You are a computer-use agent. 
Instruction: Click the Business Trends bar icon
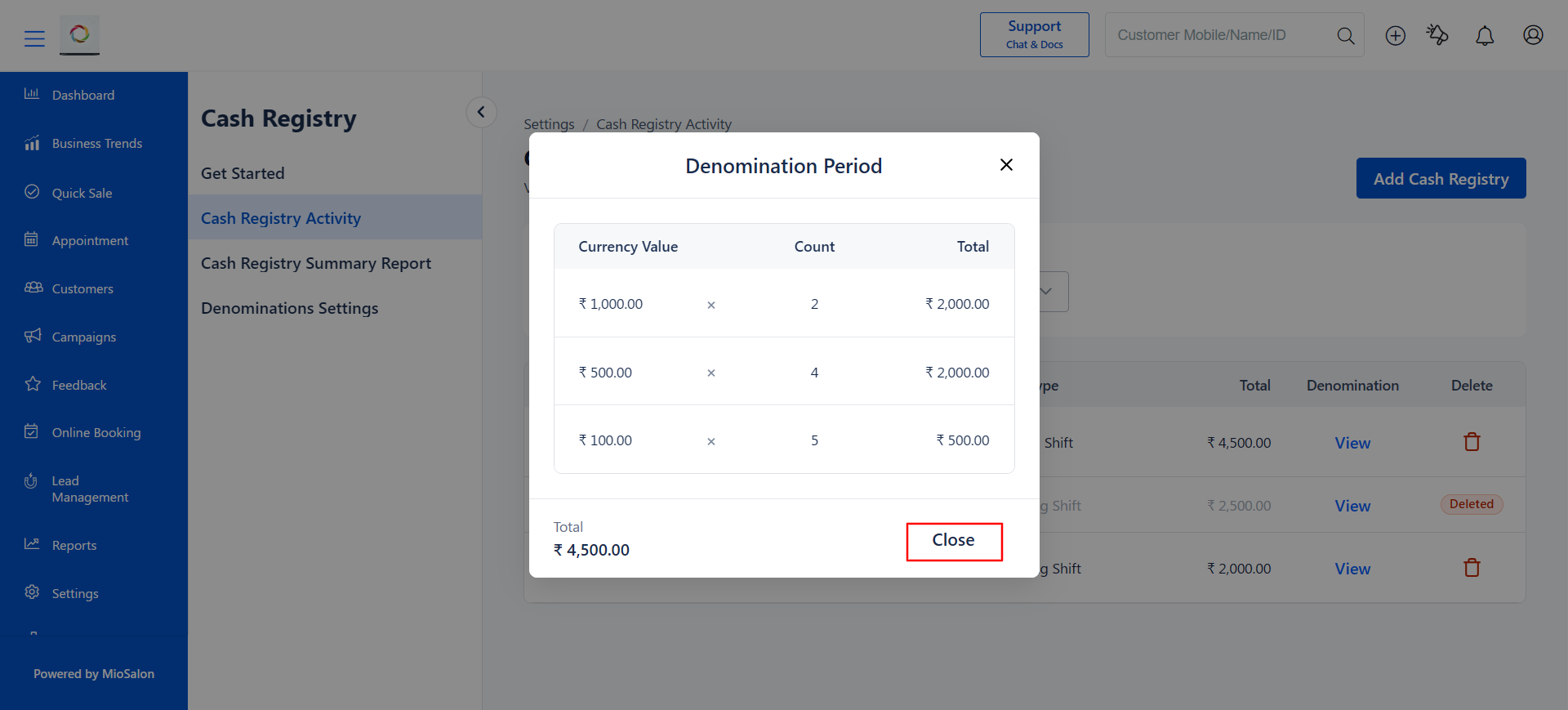pyautogui.click(x=32, y=143)
